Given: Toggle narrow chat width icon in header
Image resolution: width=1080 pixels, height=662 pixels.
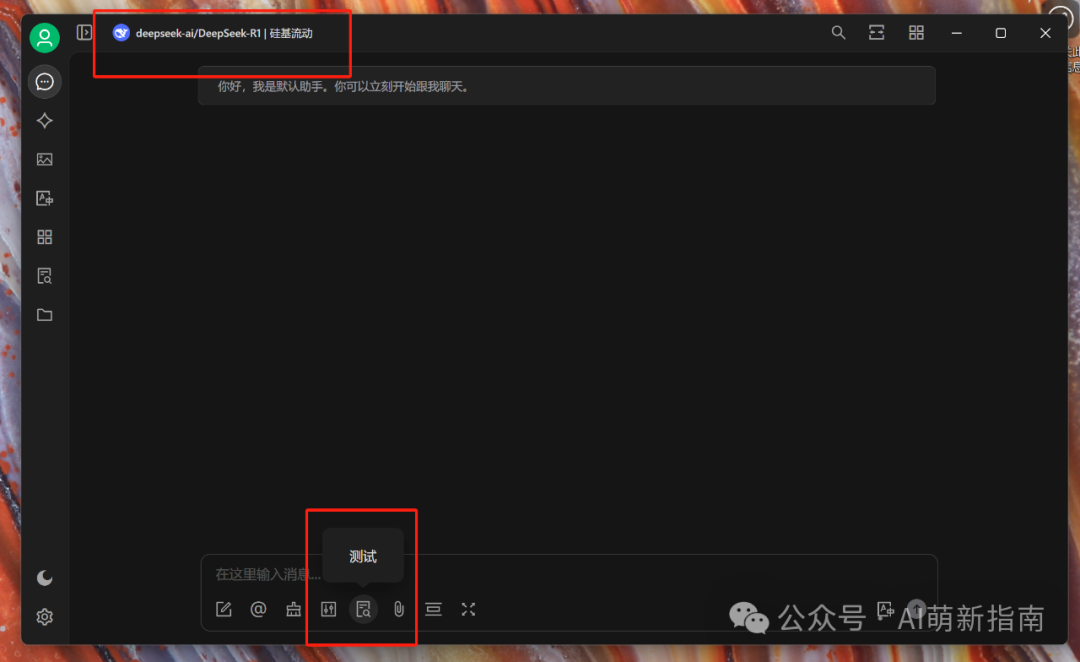Looking at the screenshot, I should (x=876, y=32).
